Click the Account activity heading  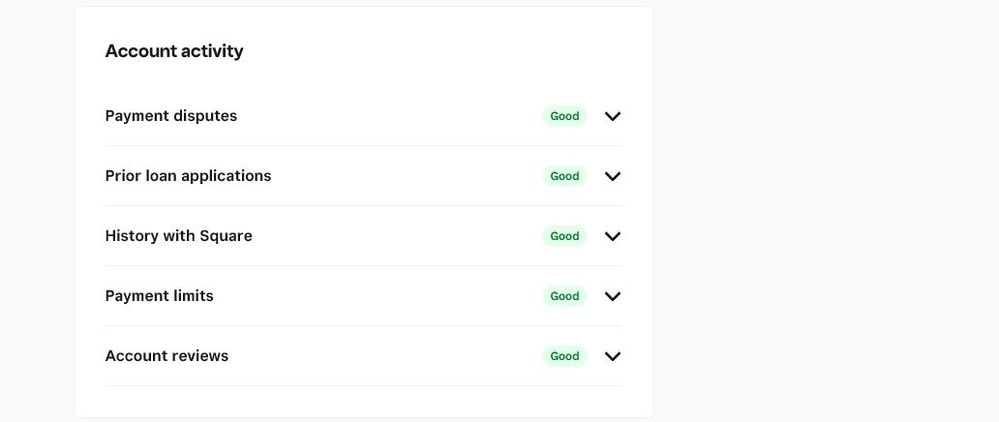click(174, 51)
